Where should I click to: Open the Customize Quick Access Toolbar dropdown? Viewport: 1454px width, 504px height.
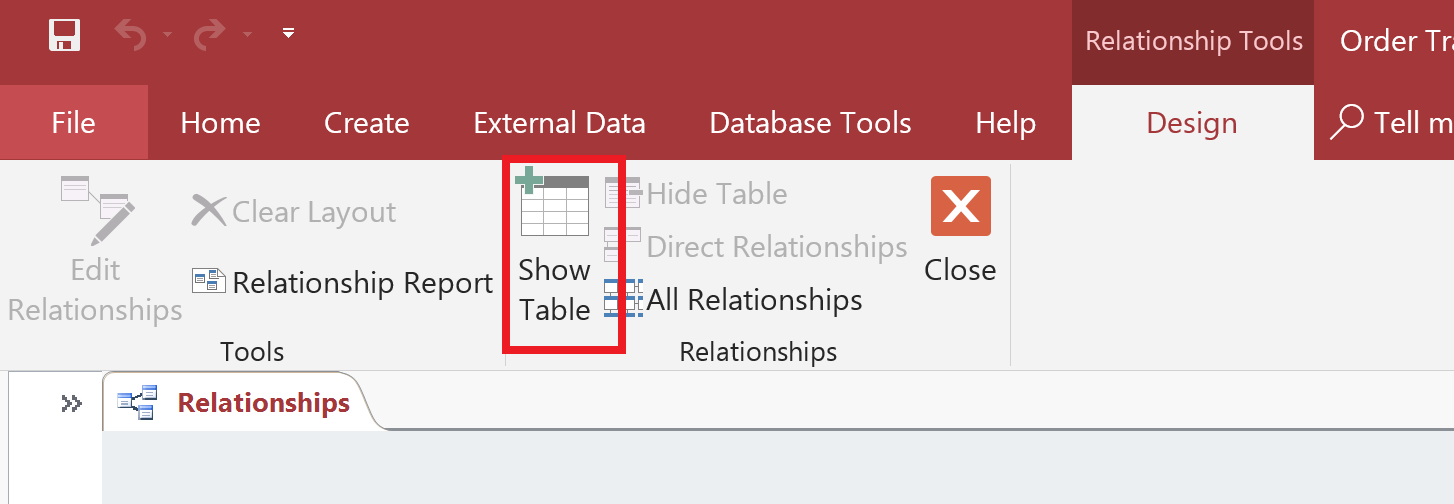(x=288, y=34)
